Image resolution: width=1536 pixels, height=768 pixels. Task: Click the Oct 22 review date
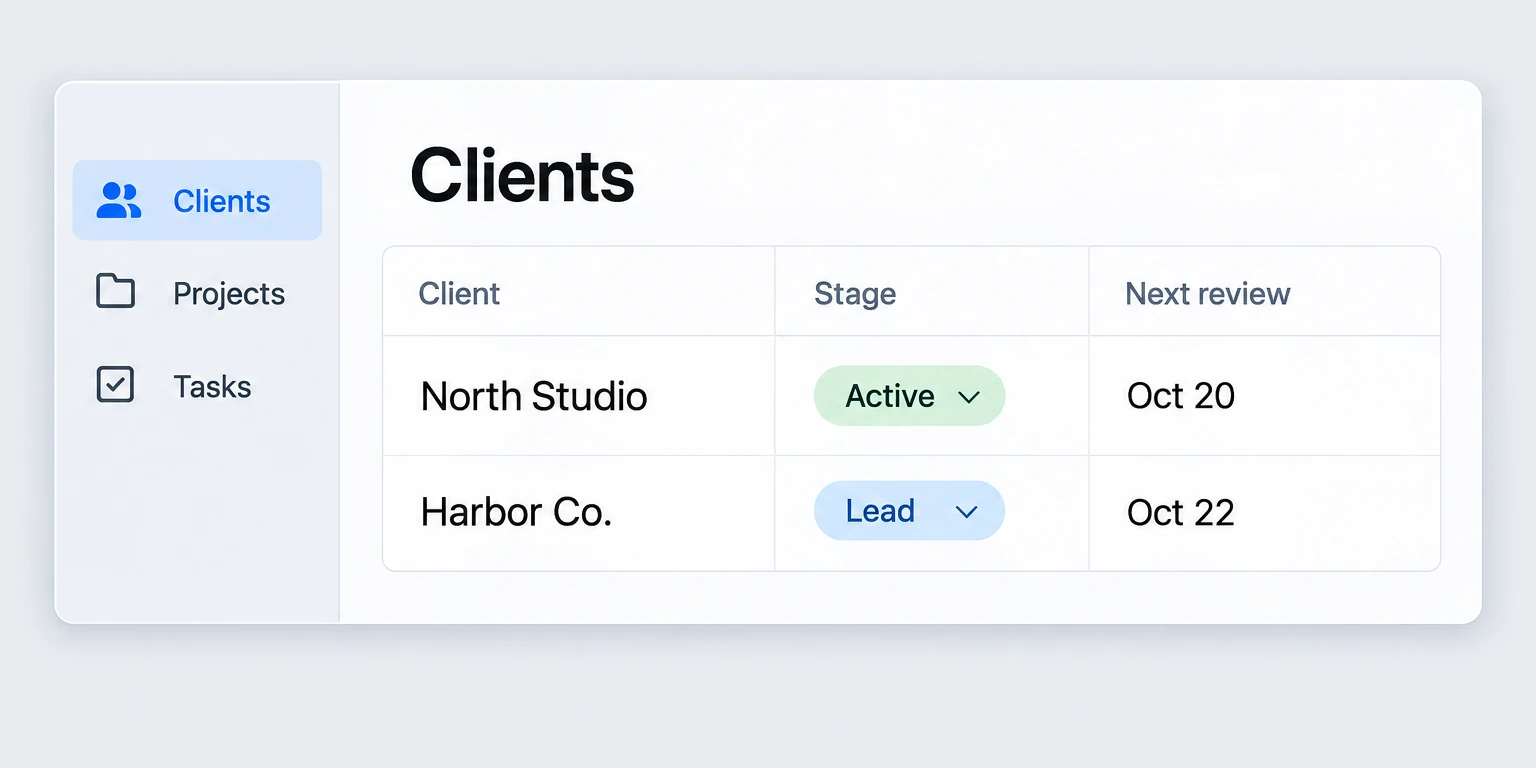pos(1181,512)
